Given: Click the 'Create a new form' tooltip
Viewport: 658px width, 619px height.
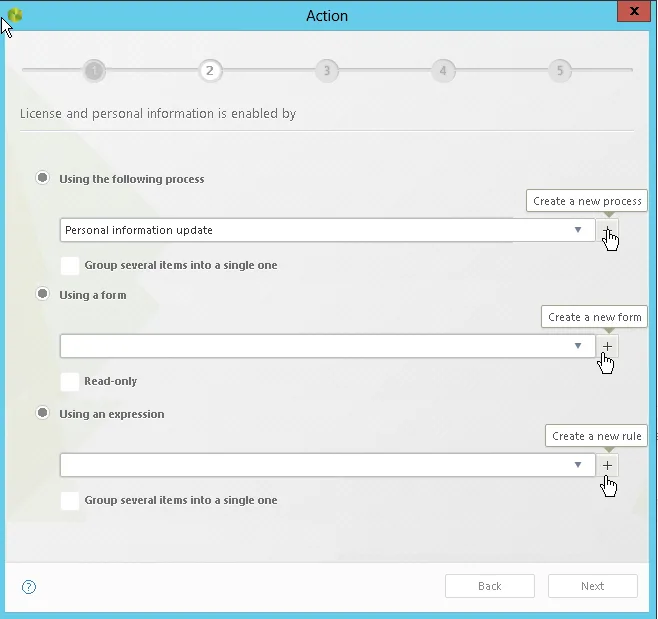Looking at the screenshot, I should click(594, 317).
